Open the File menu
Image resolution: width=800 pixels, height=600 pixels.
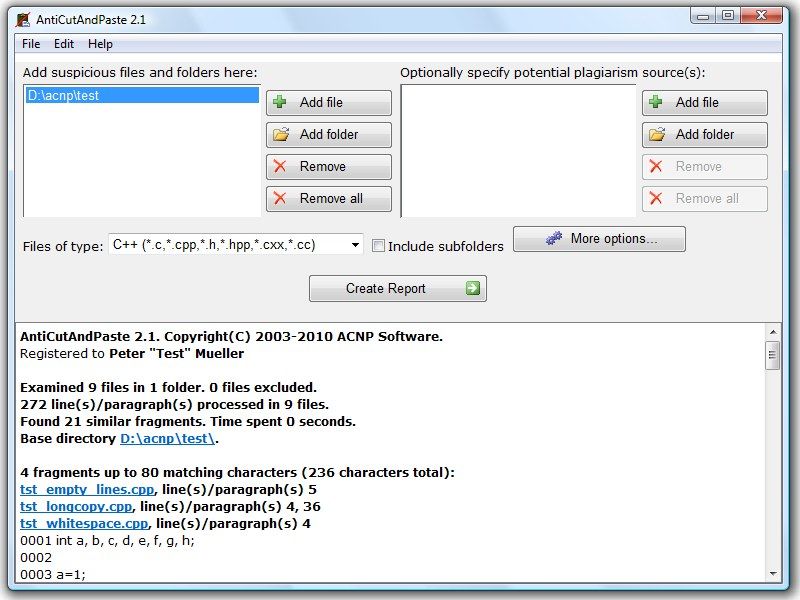click(x=31, y=44)
